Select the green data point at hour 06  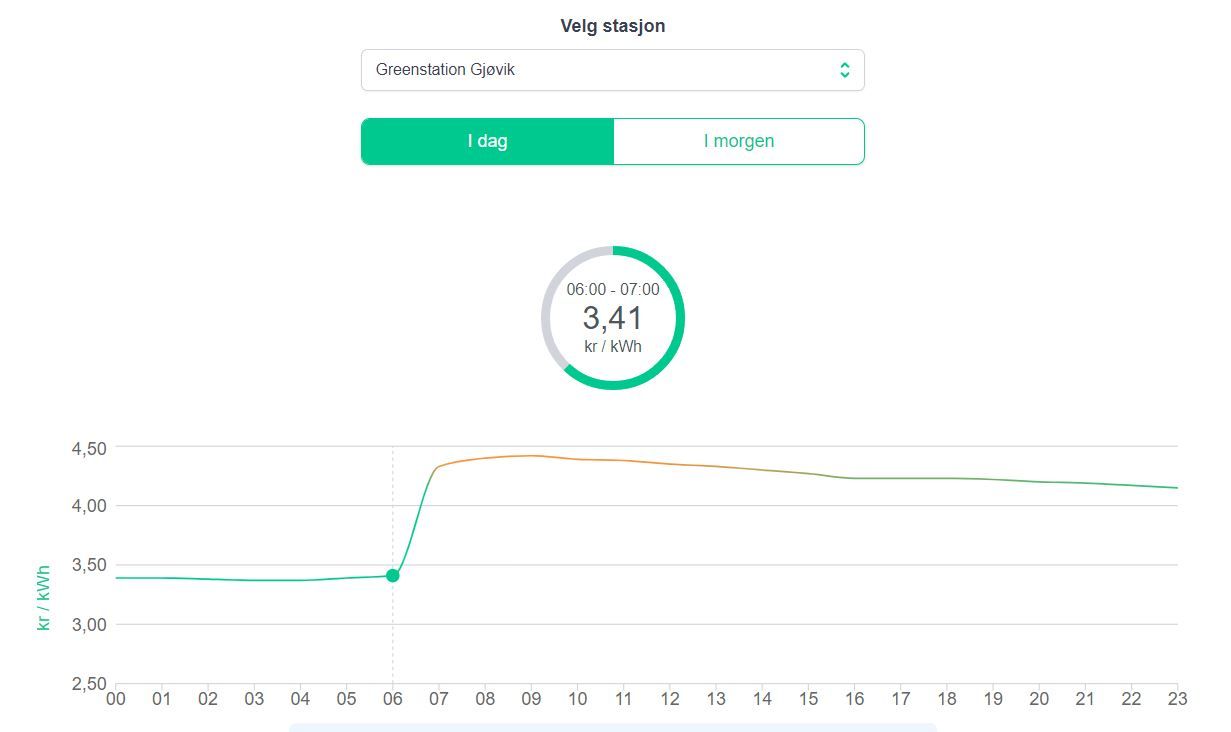pyautogui.click(x=392, y=574)
